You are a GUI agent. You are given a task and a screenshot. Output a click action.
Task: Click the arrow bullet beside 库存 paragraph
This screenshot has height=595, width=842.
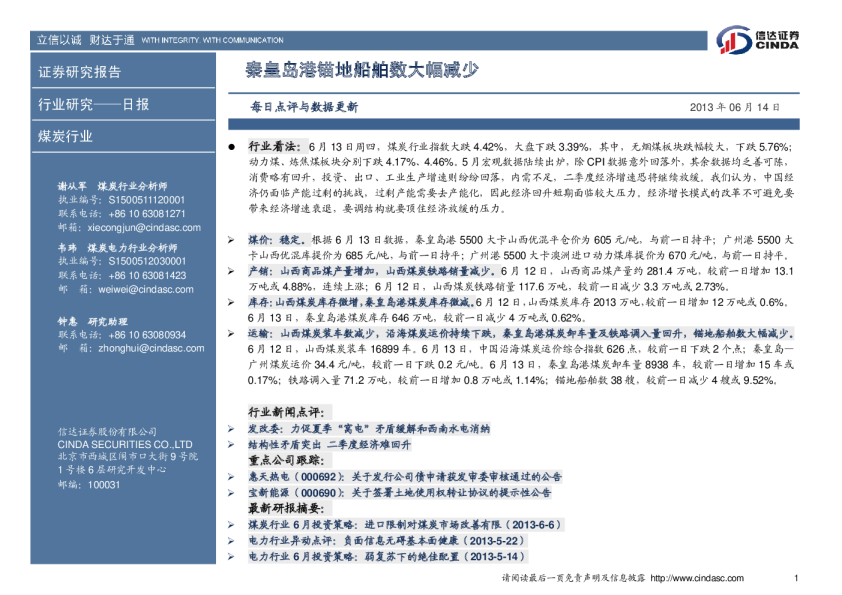coord(232,301)
